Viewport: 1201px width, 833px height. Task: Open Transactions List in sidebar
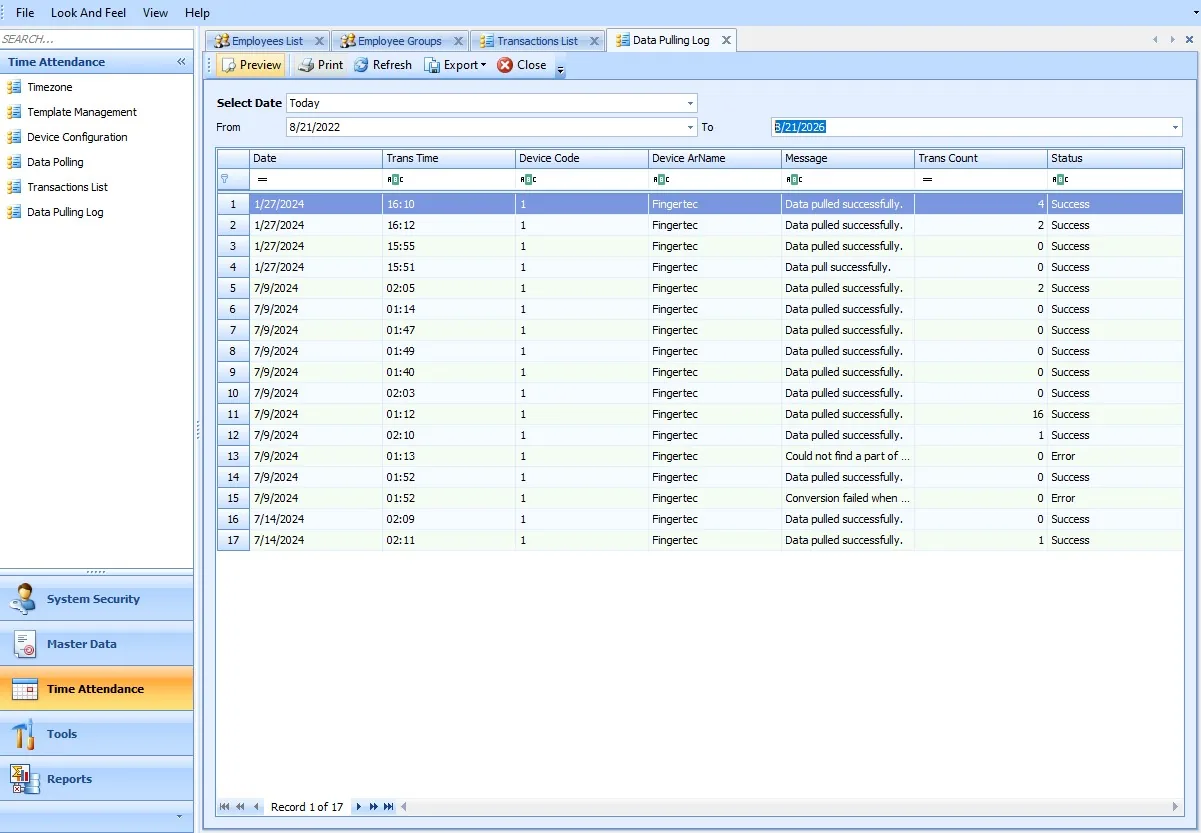tap(67, 187)
